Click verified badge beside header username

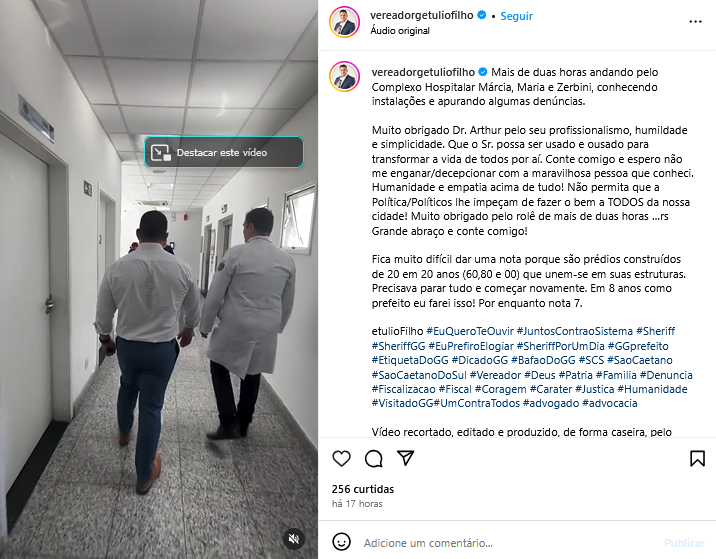pyautogui.click(x=482, y=15)
